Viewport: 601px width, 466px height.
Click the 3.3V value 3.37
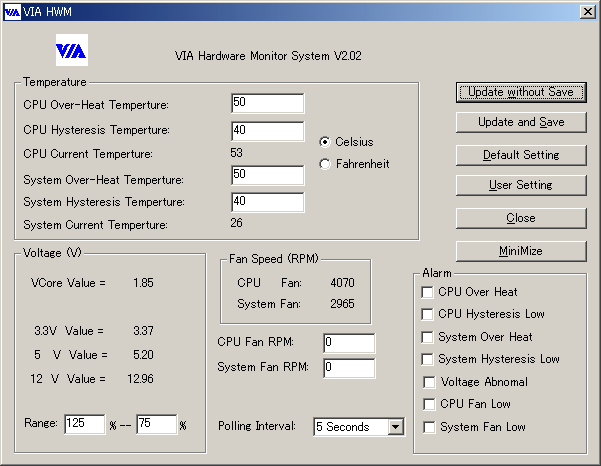coord(143,331)
